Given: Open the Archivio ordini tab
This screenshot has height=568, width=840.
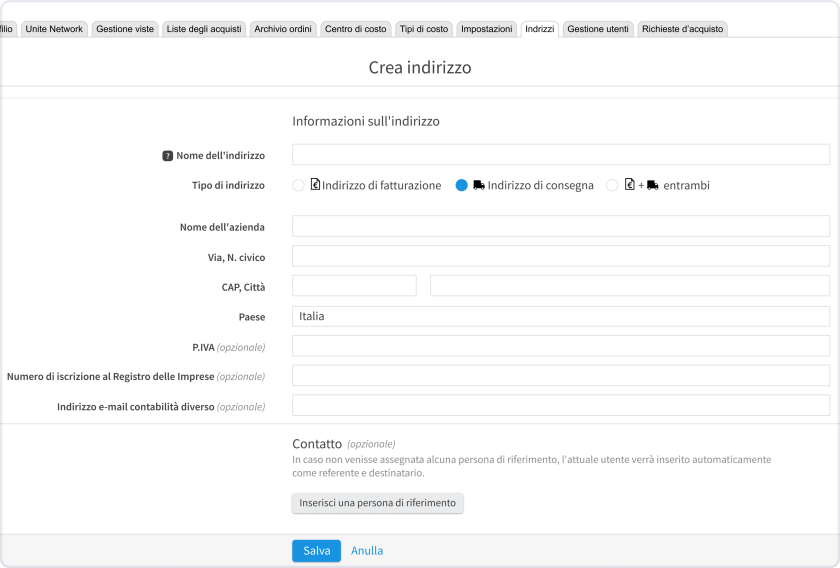Looking at the screenshot, I should tap(283, 29).
